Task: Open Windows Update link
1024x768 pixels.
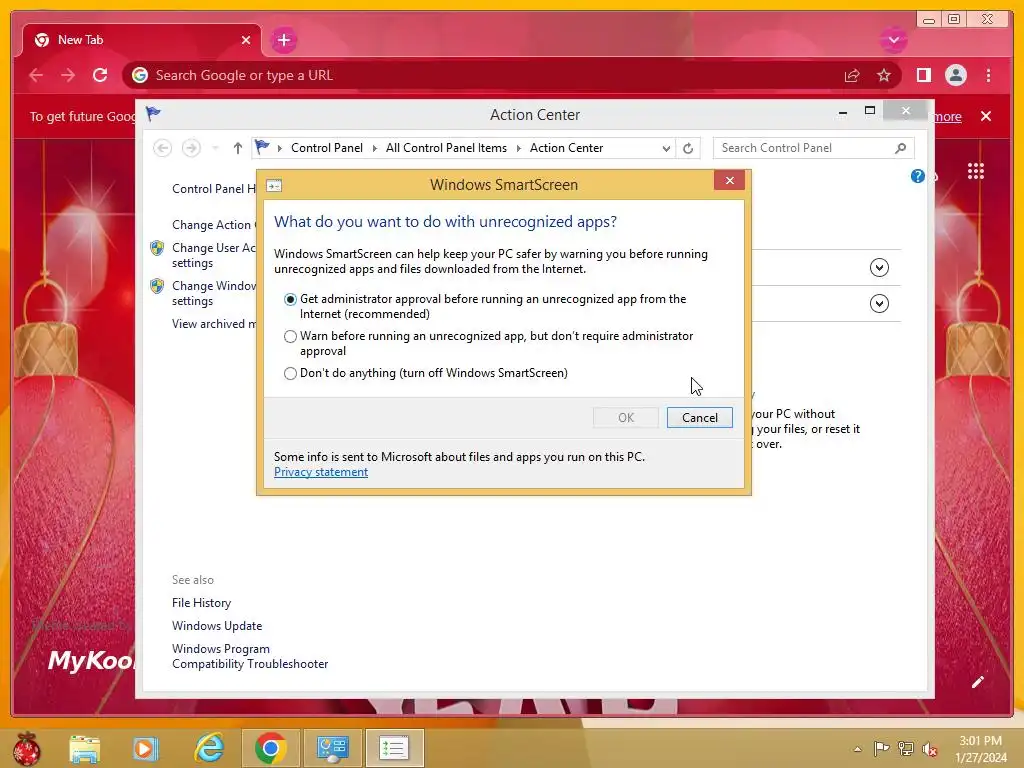Action: tap(217, 626)
